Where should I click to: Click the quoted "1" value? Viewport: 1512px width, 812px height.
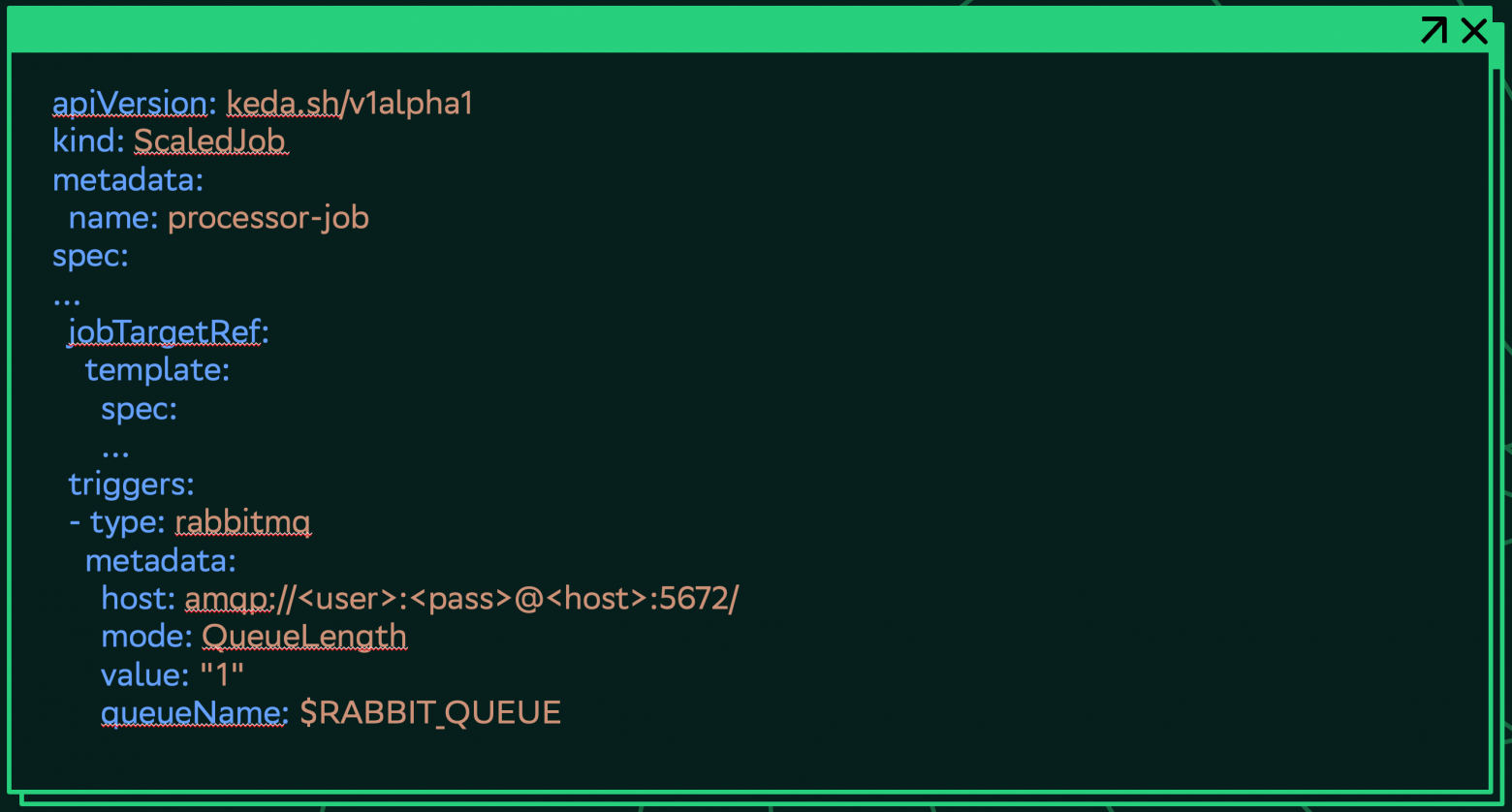pos(222,675)
